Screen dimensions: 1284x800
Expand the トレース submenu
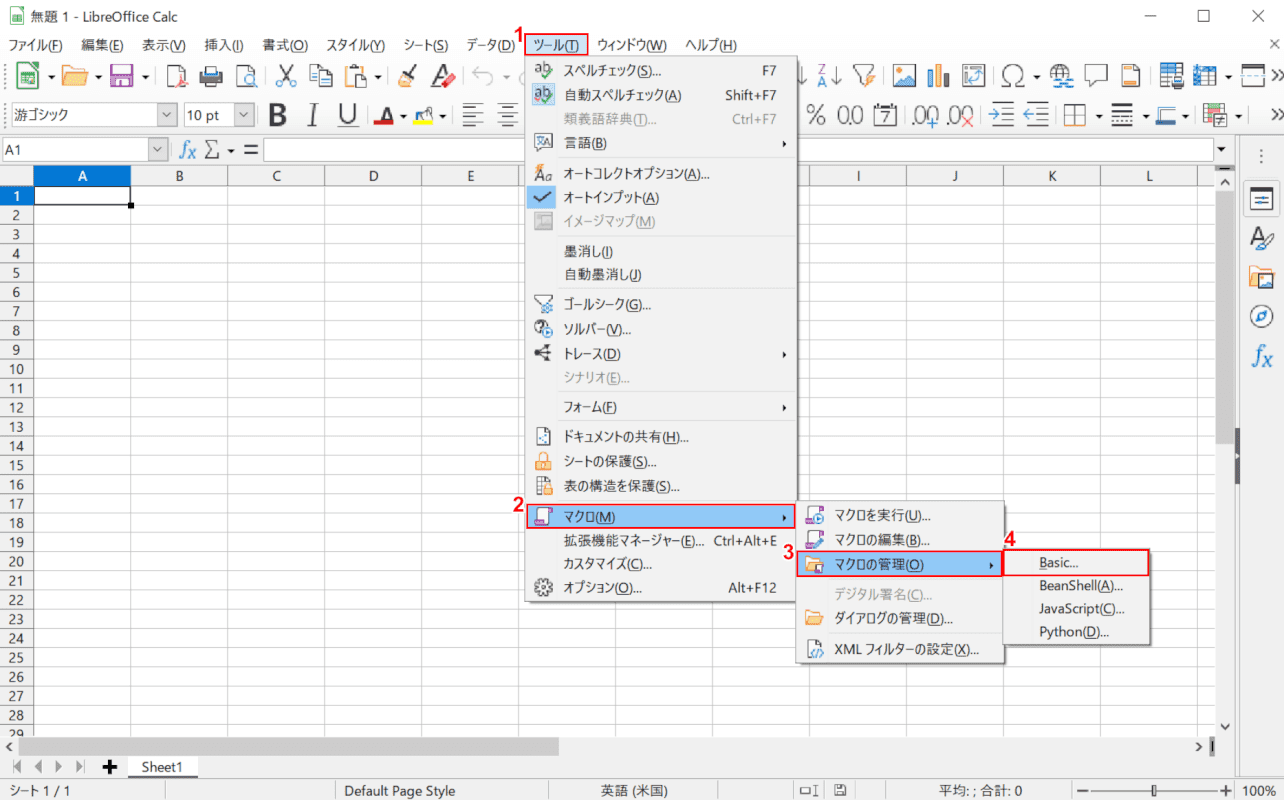pos(661,354)
